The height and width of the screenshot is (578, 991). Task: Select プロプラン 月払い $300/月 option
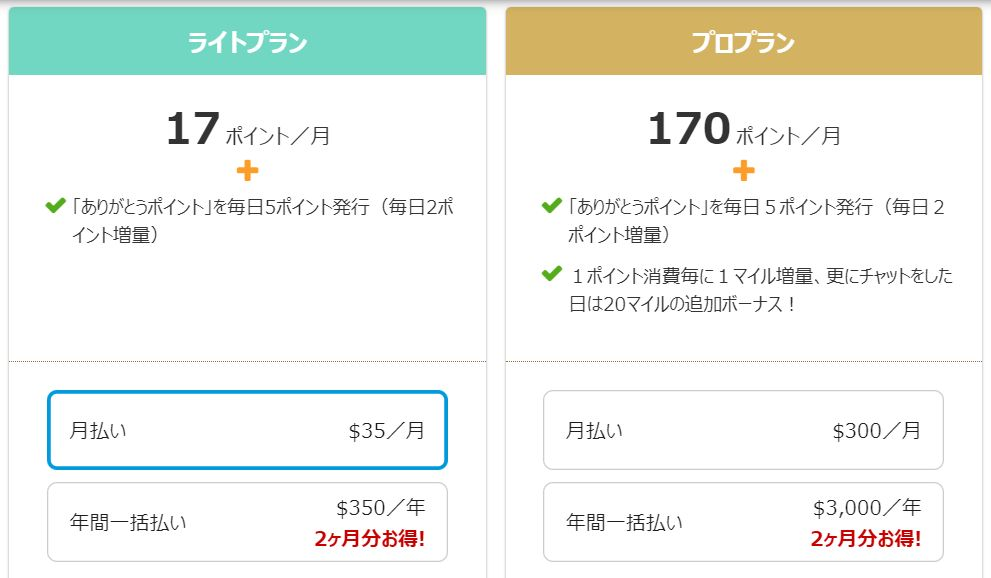[x=743, y=430]
